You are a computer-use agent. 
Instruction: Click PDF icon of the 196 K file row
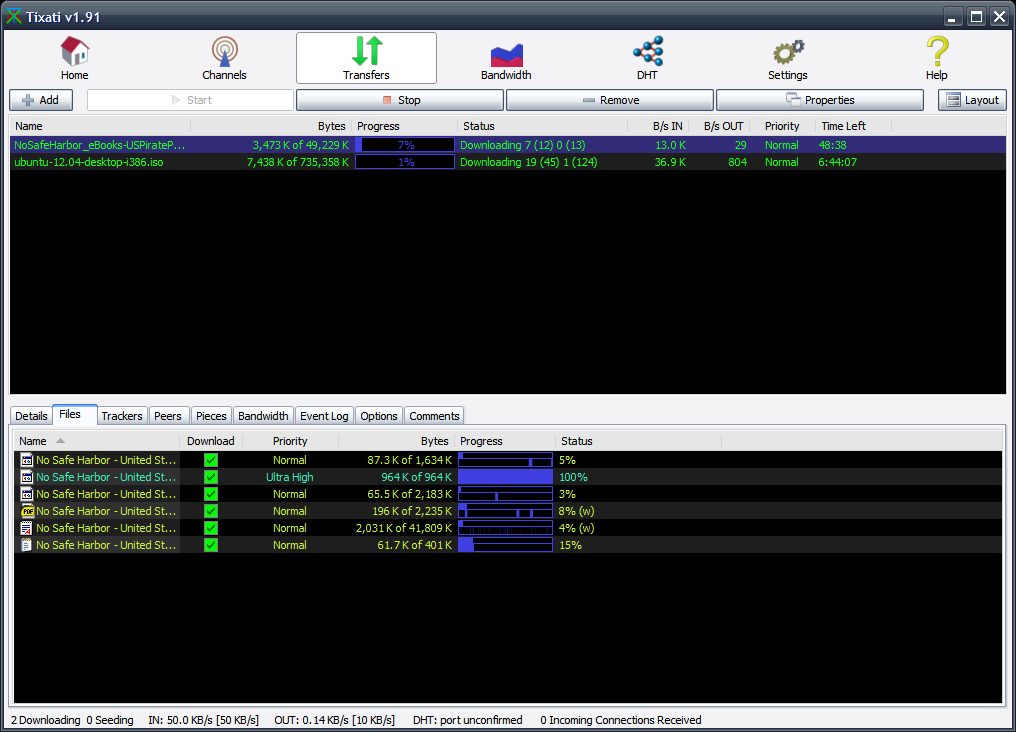click(27, 511)
